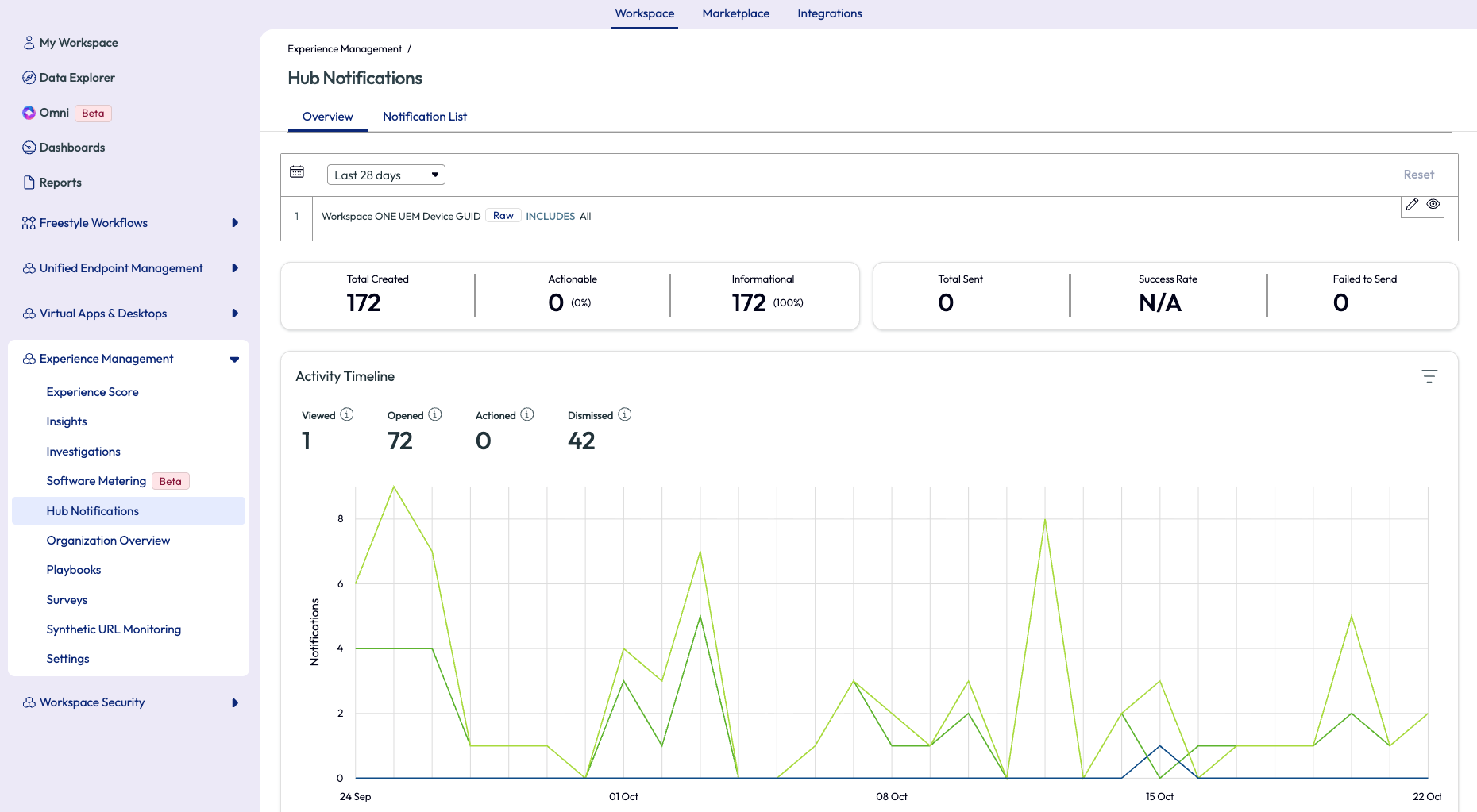The width and height of the screenshot is (1477, 812).
Task: Expand the Workspace Security section
Action: point(234,702)
